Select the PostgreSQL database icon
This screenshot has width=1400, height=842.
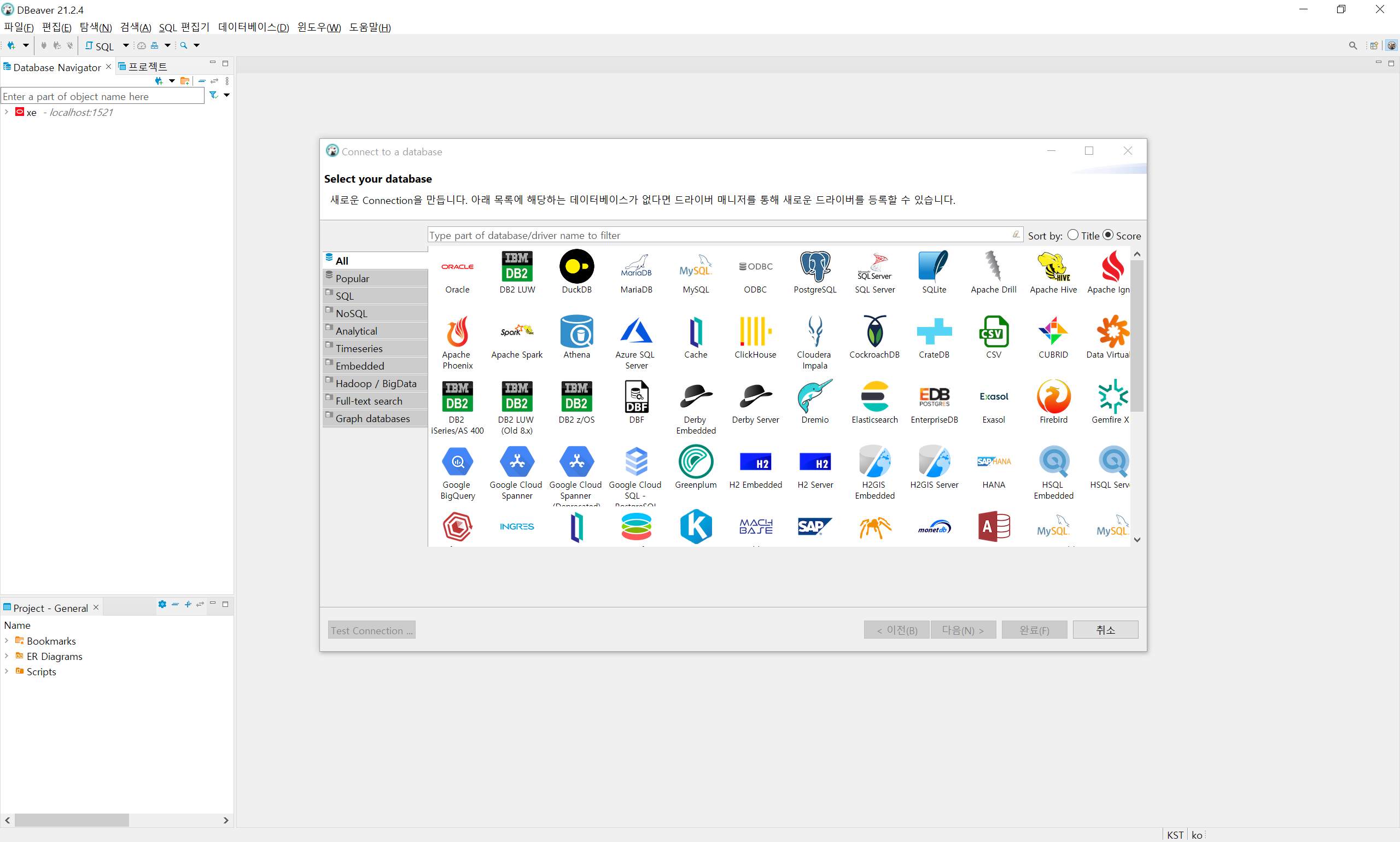[x=814, y=267]
